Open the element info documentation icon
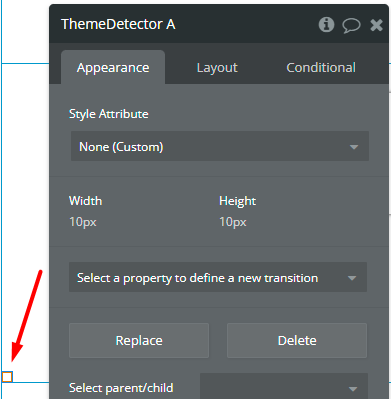Image resolution: width=391 pixels, height=399 pixels. coord(326,25)
